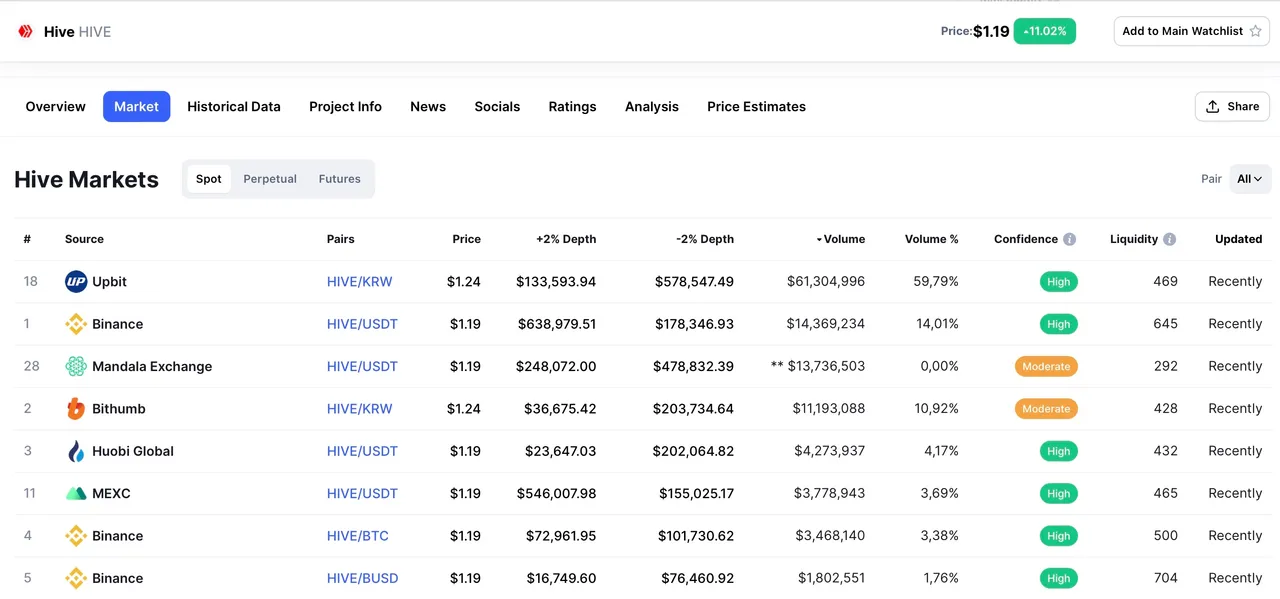Screen dimensions: 1280x599
Task: Click the info icon next to Confidence
Action: pos(1070,239)
